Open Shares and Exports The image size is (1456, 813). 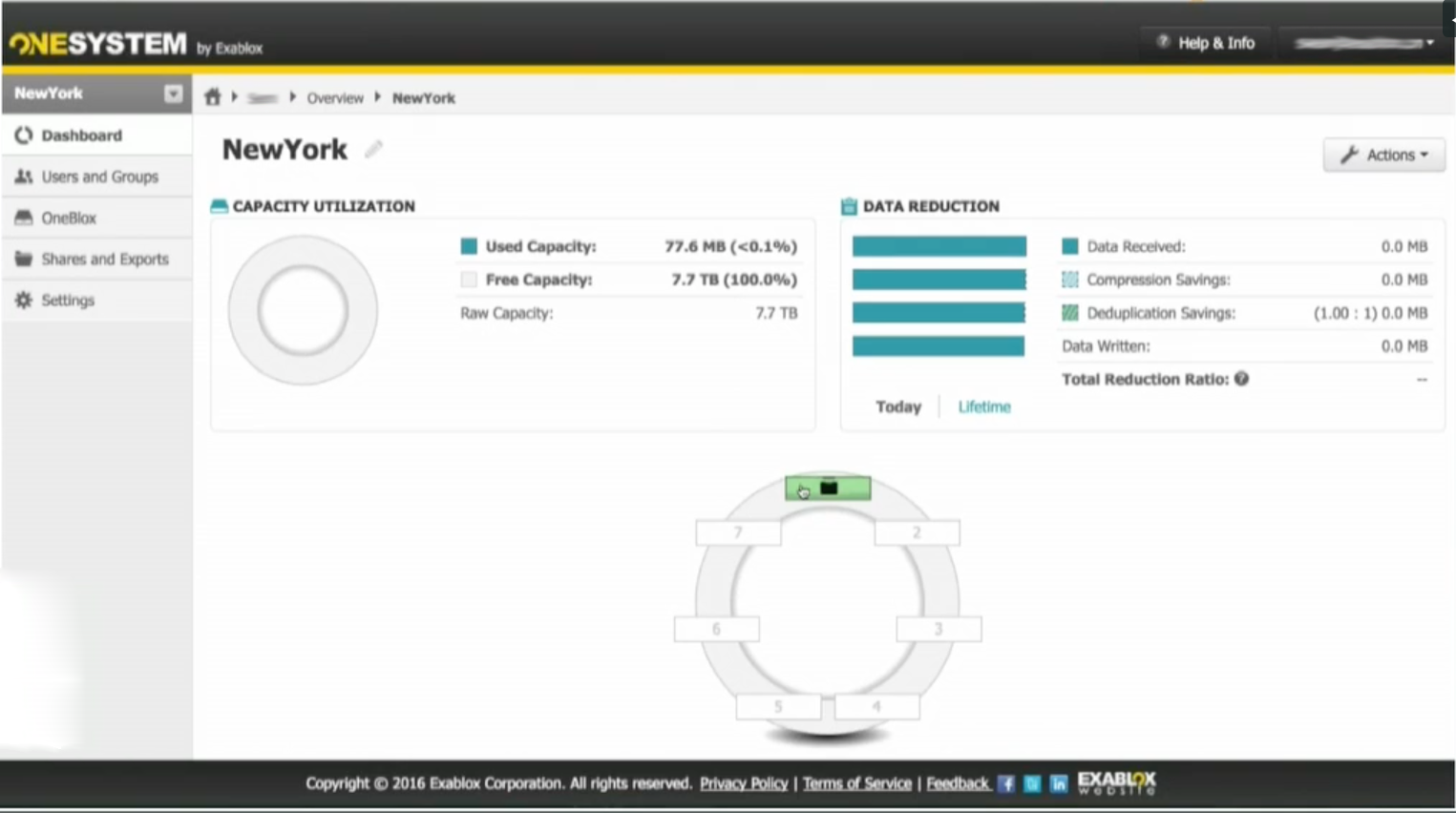(96, 259)
